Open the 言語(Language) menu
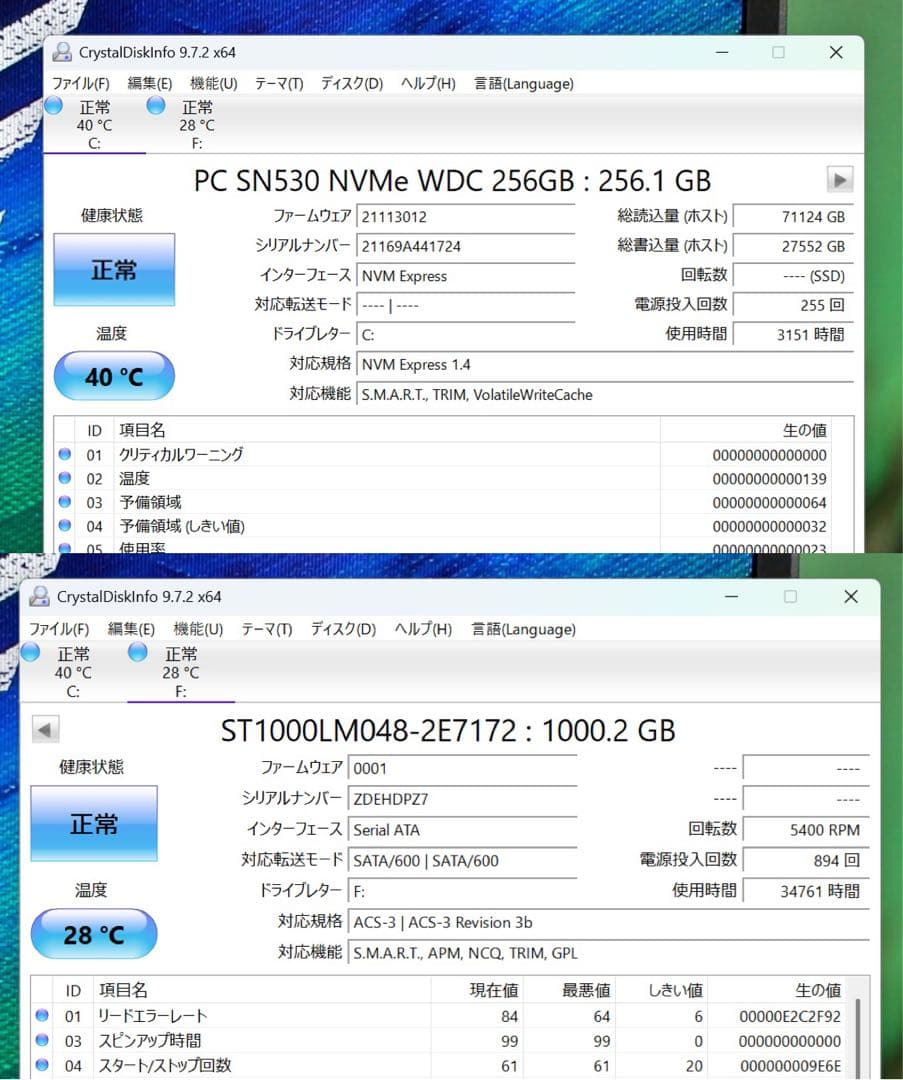Viewport: 903px width, 1080px height. point(523,84)
